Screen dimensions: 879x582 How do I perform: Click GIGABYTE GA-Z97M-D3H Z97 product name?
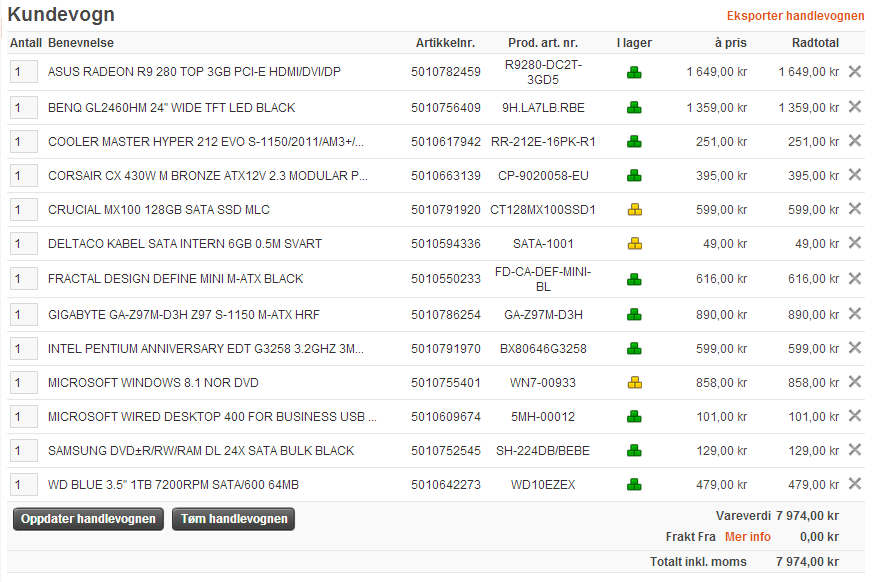click(x=184, y=315)
